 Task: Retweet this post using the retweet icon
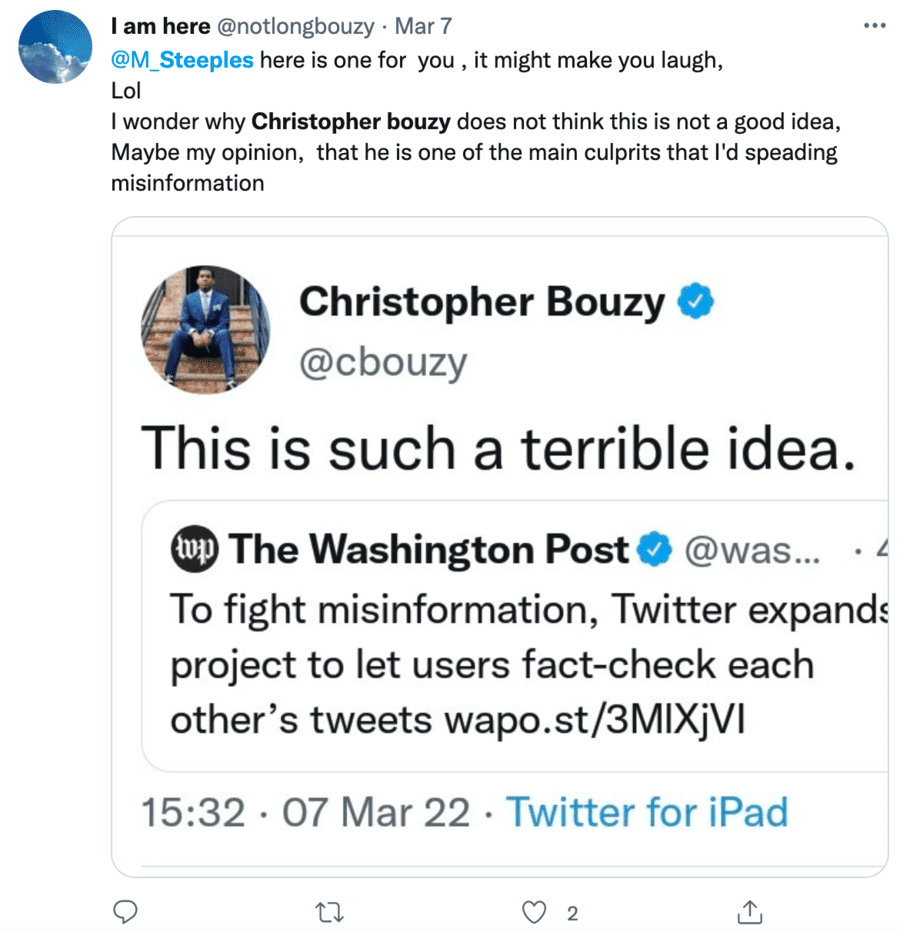(328, 911)
